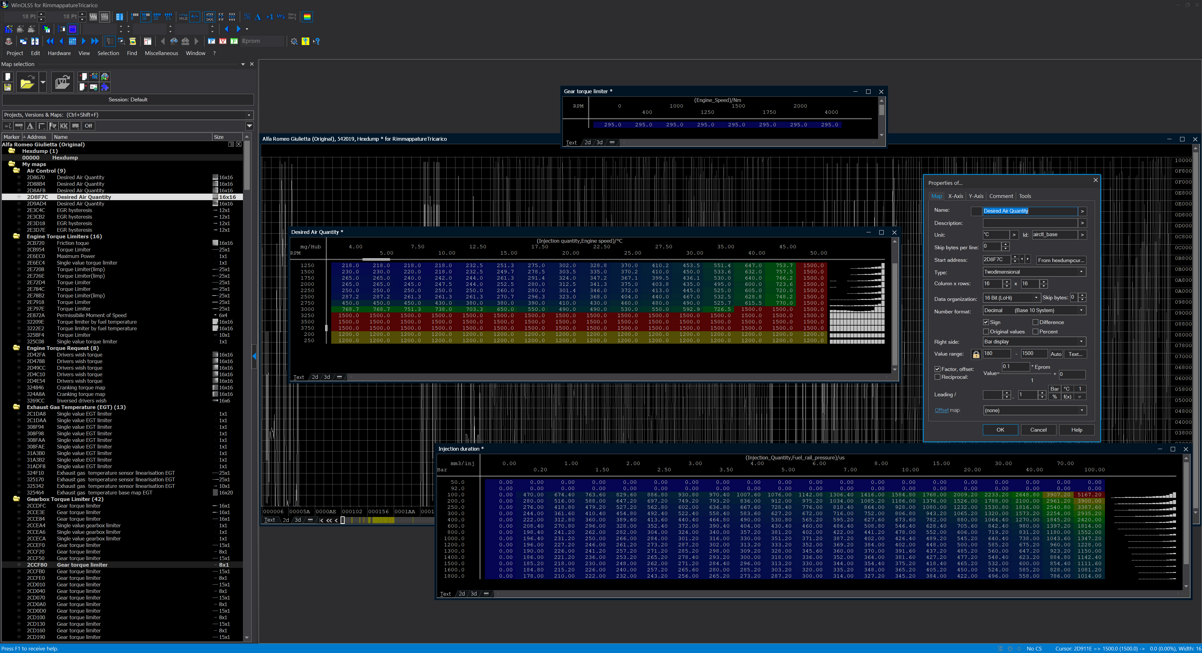Viewport: 1202px width, 653px height.
Task: Click the gear search icon right of Eprom field
Action: pos(294,41)
